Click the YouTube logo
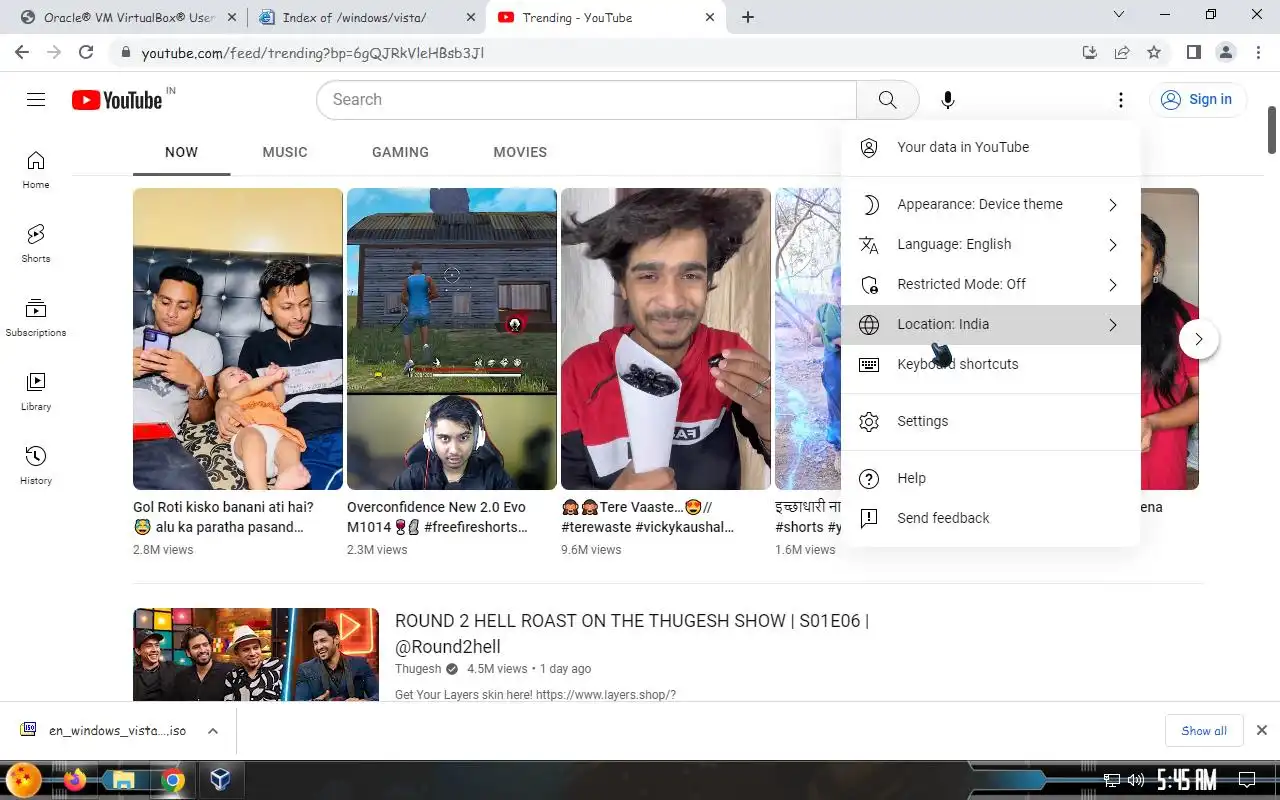 117,99
